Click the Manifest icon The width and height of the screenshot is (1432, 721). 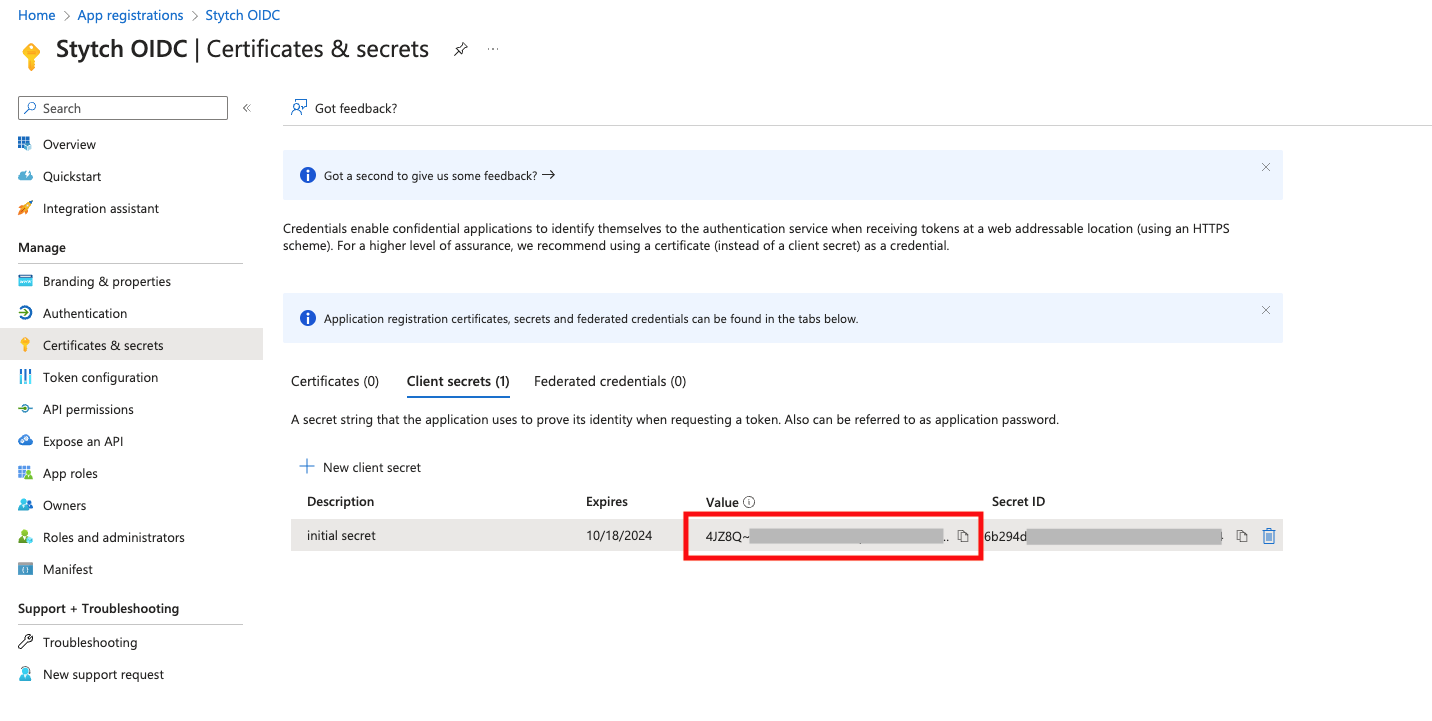coord(25,569)
